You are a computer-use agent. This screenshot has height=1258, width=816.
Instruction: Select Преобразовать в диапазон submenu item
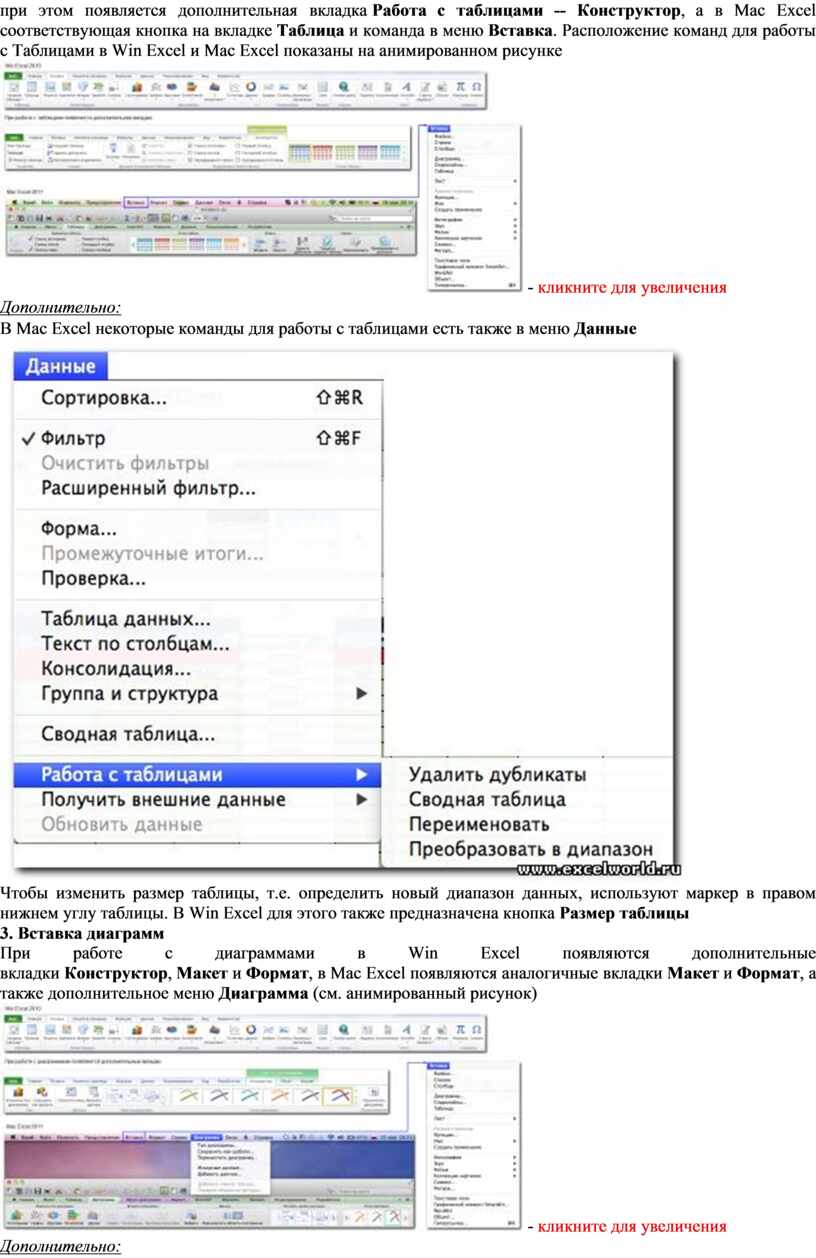[530, 850]
